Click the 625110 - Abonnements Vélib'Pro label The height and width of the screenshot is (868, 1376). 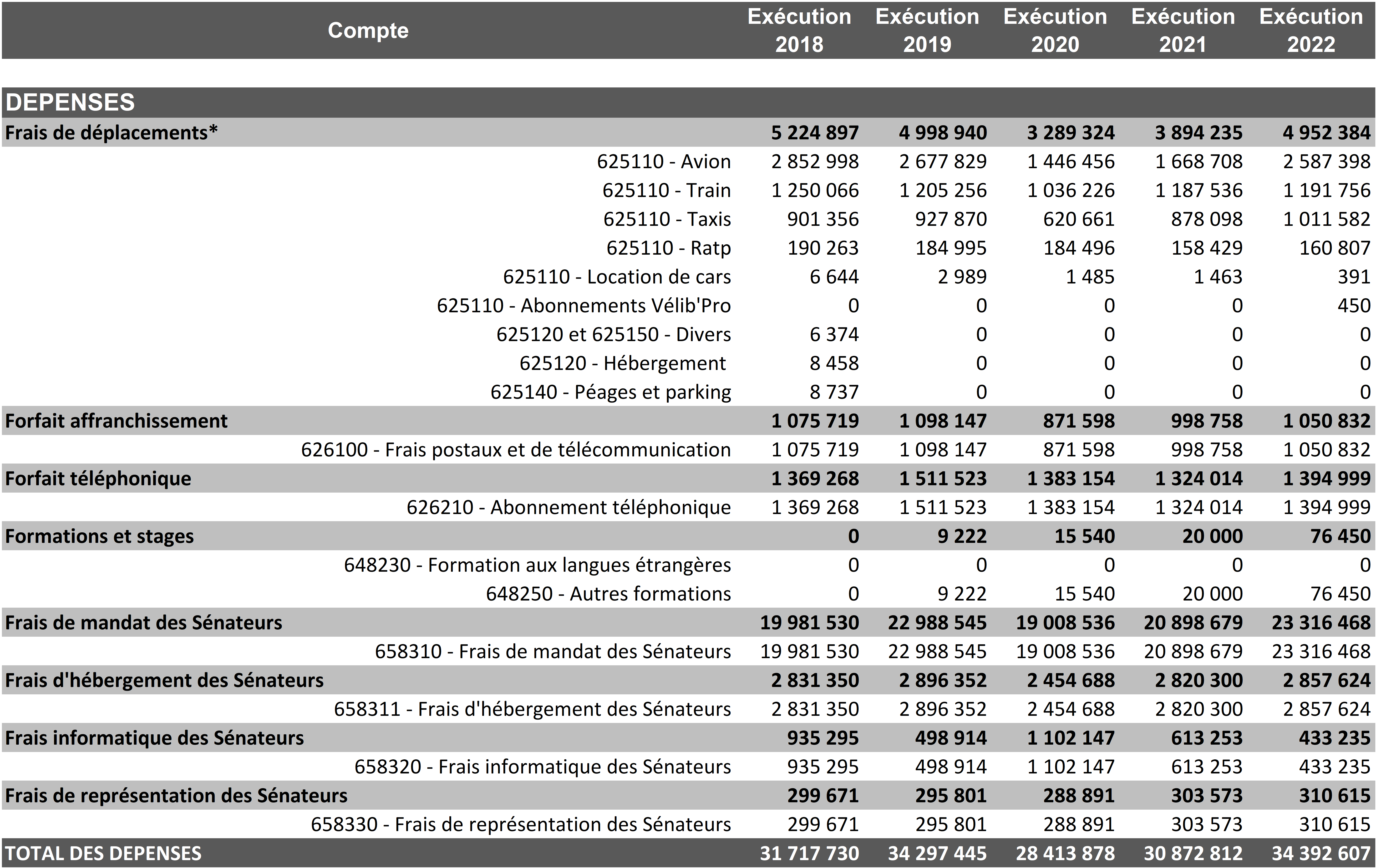pyautogui.click(x=584, y=306)
